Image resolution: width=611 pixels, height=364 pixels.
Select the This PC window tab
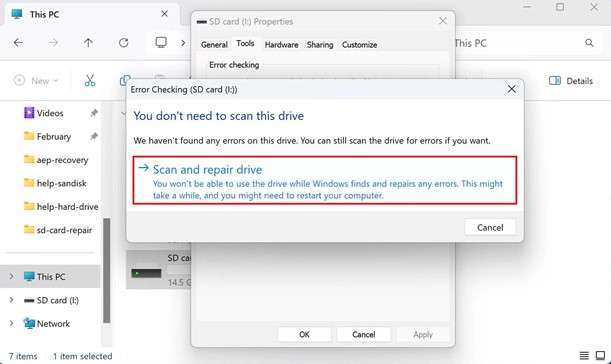click(91, 14)
